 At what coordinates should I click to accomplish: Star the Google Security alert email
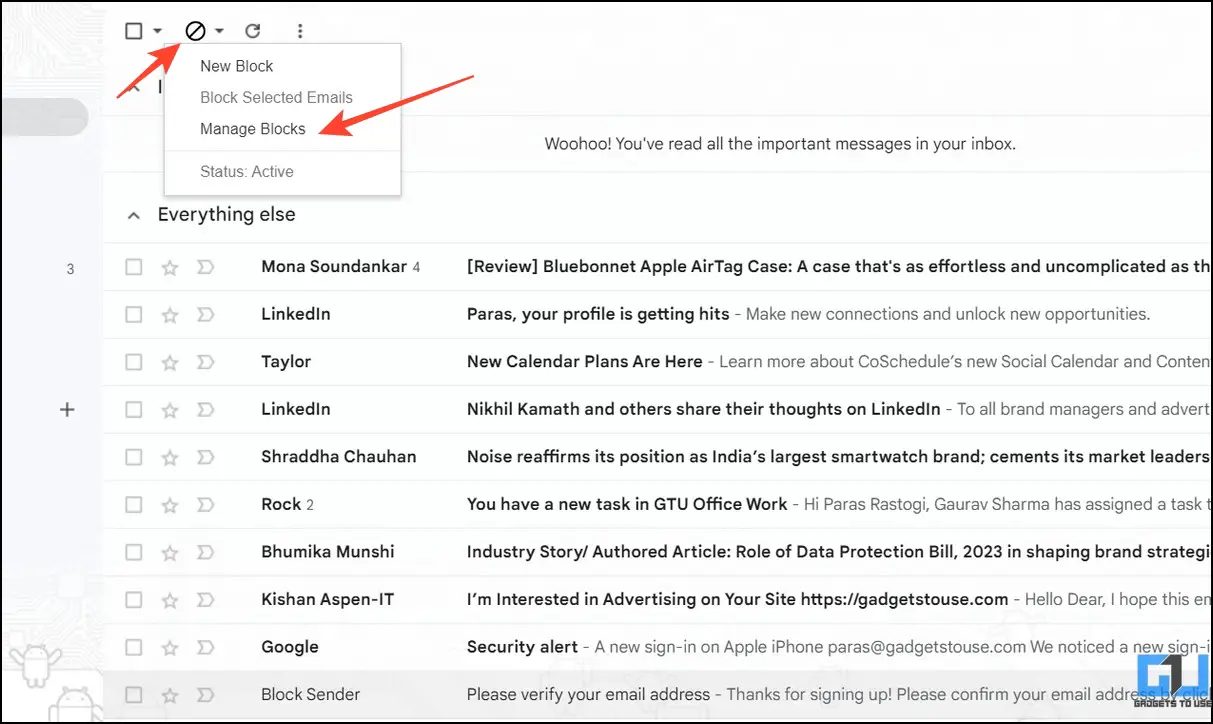(x=170, y=647)
